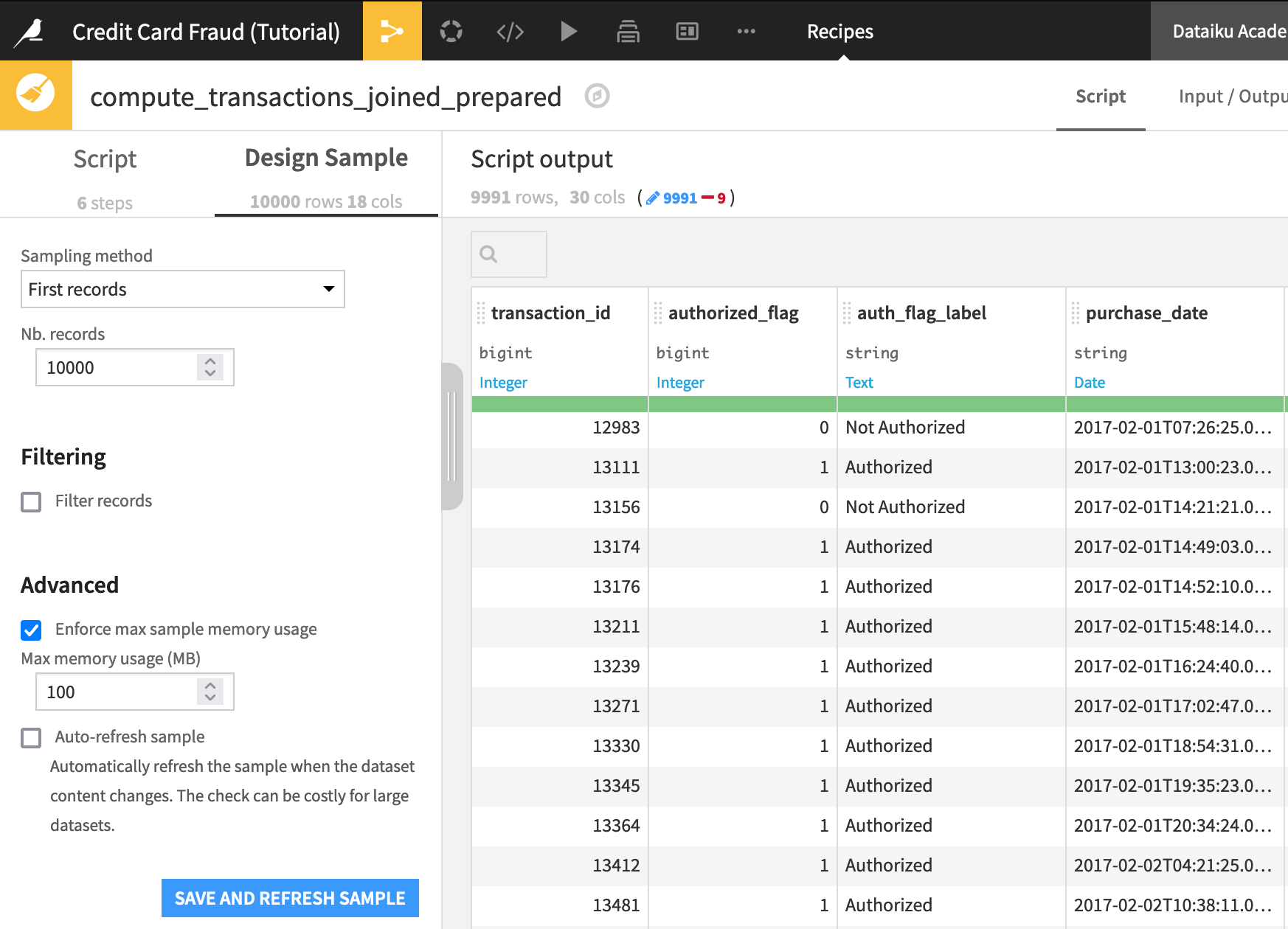Open the Dashboards icon

coord(687,31)
